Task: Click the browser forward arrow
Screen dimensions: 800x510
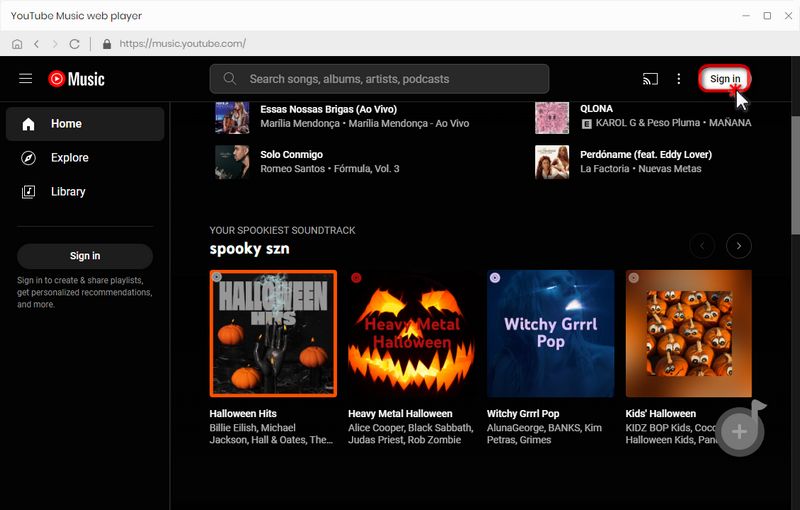Action: coord(55,44)
